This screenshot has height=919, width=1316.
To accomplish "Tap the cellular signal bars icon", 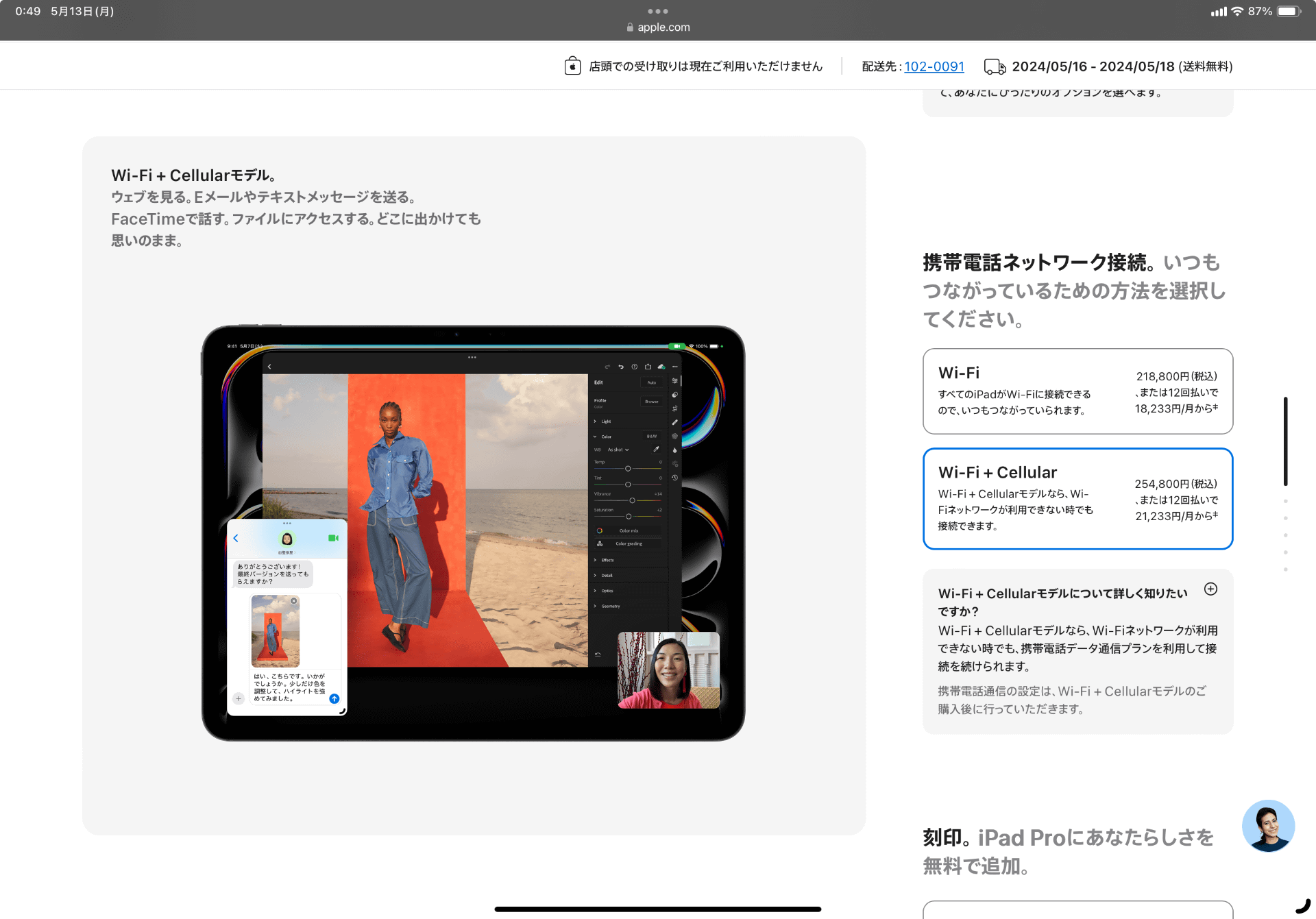I will point(1219,12).
